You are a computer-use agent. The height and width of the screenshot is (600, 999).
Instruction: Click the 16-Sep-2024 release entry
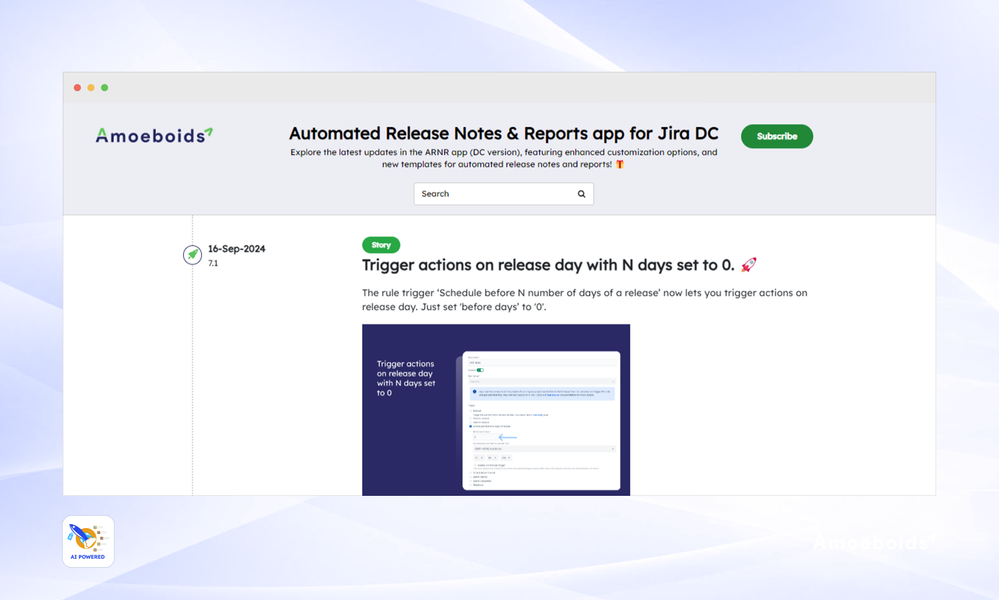[235, 249]
